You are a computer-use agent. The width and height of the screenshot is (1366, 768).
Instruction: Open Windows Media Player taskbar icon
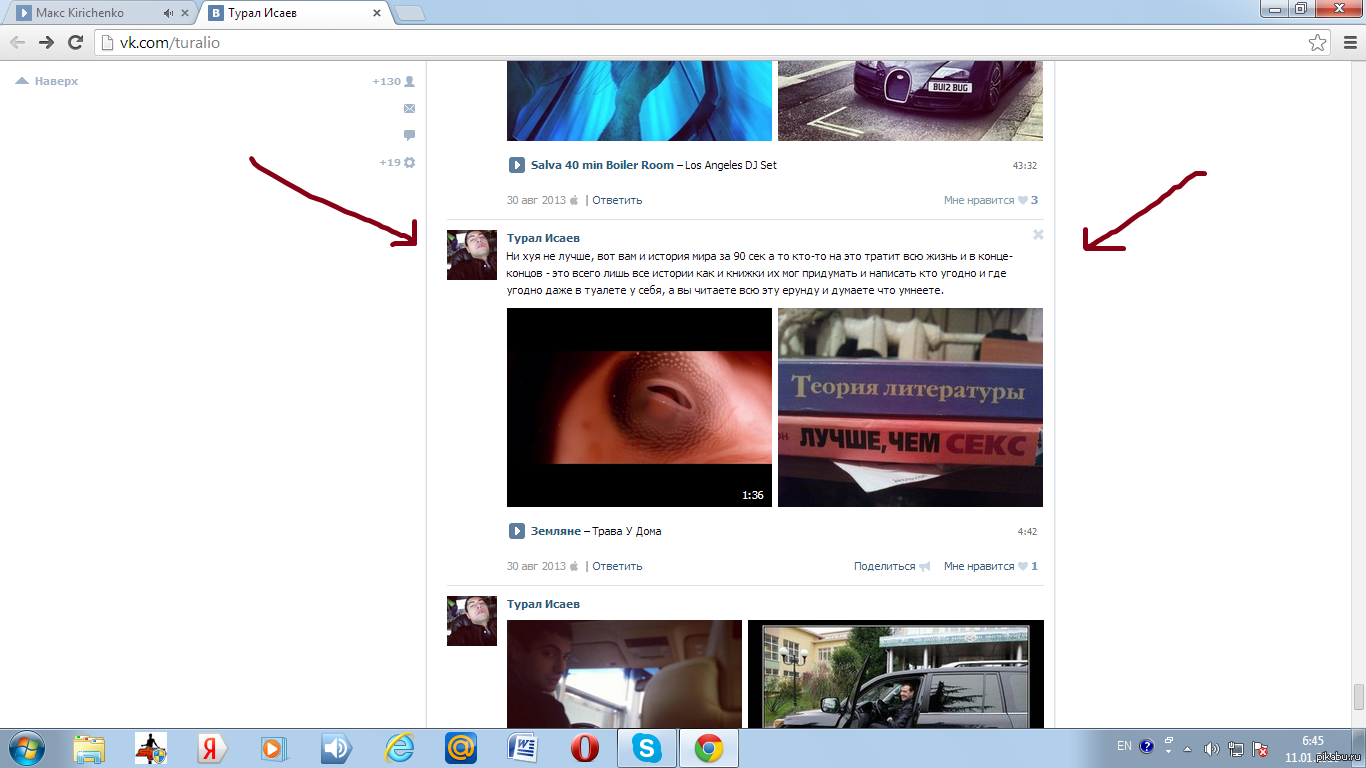coord(275,748)
